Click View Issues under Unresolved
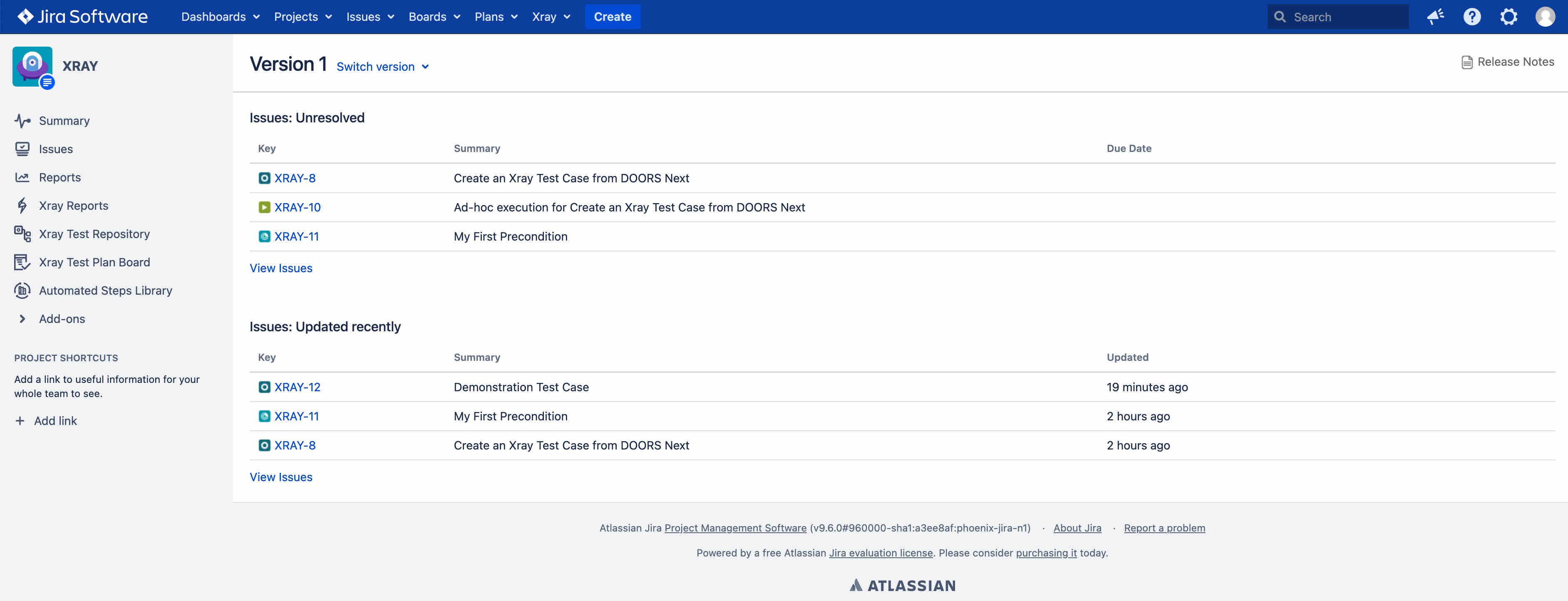The width and height of the screenshot is (1568, 601). coord(280,268)
